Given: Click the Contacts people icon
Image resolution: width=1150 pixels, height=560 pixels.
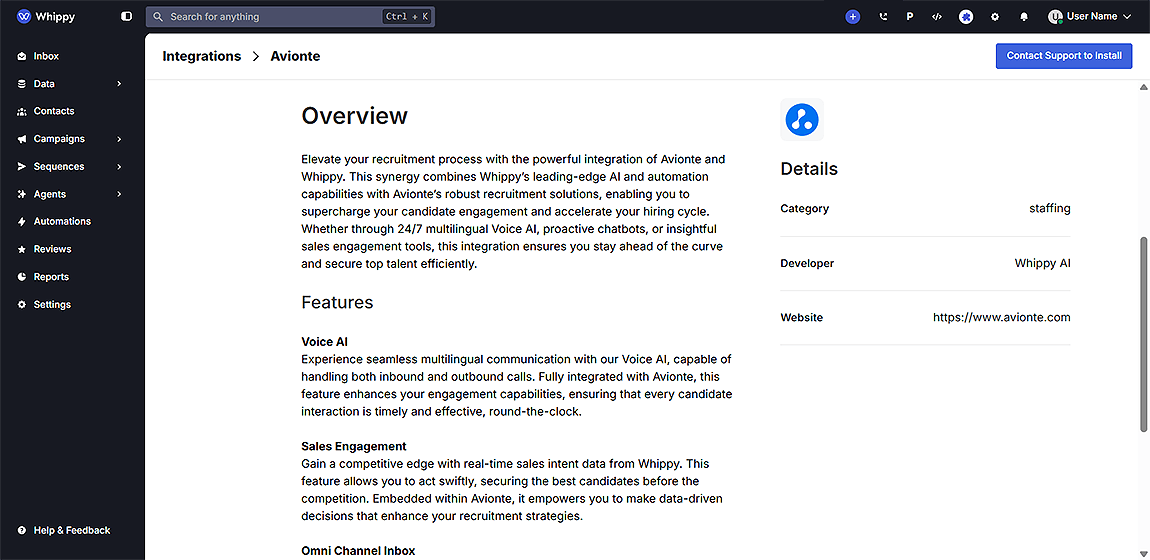Looking at the screenshot, I should tap(21, 111).
